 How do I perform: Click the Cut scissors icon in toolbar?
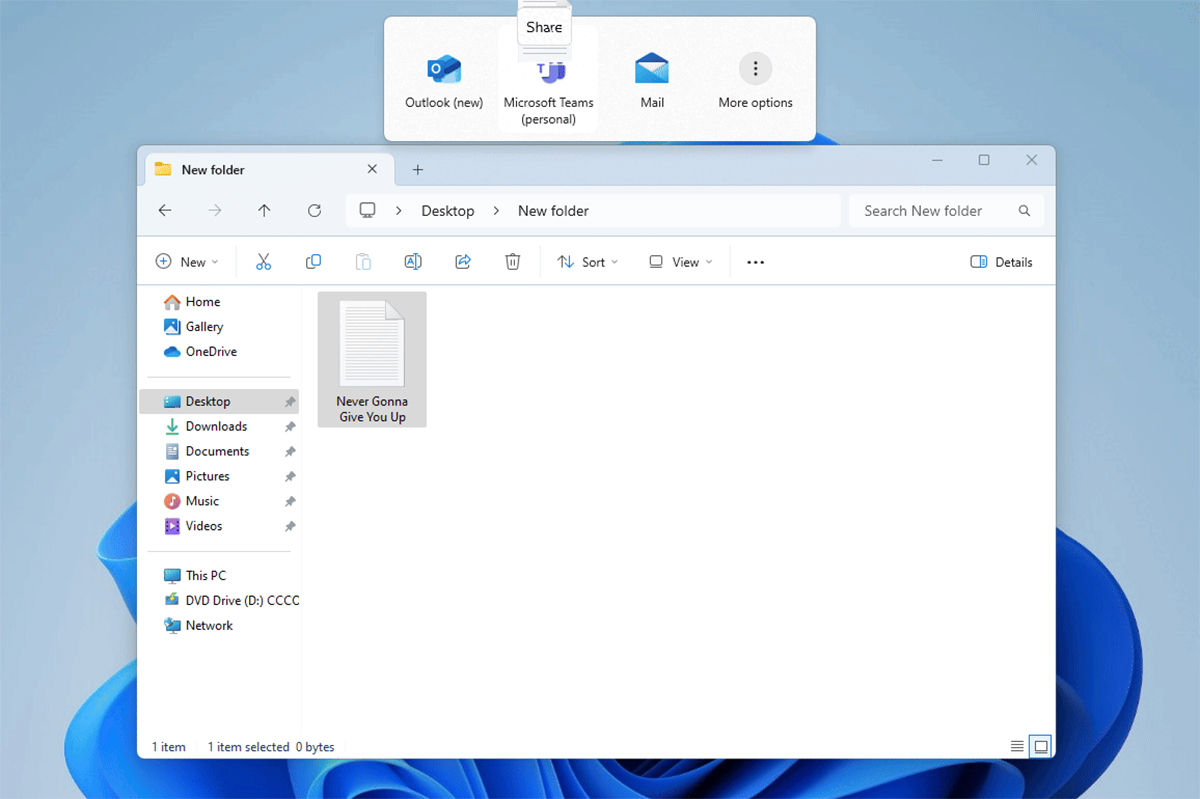[264, 262]
